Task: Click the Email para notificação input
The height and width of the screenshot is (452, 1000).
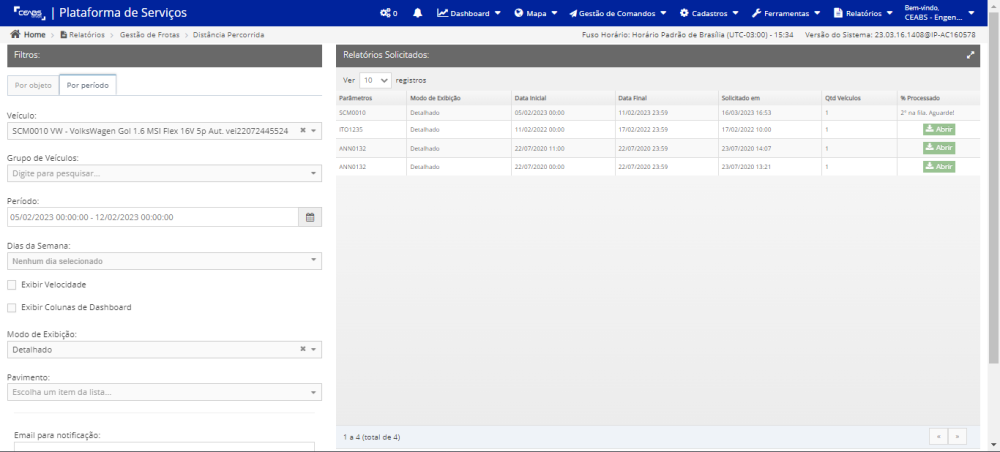Action: 164,447
